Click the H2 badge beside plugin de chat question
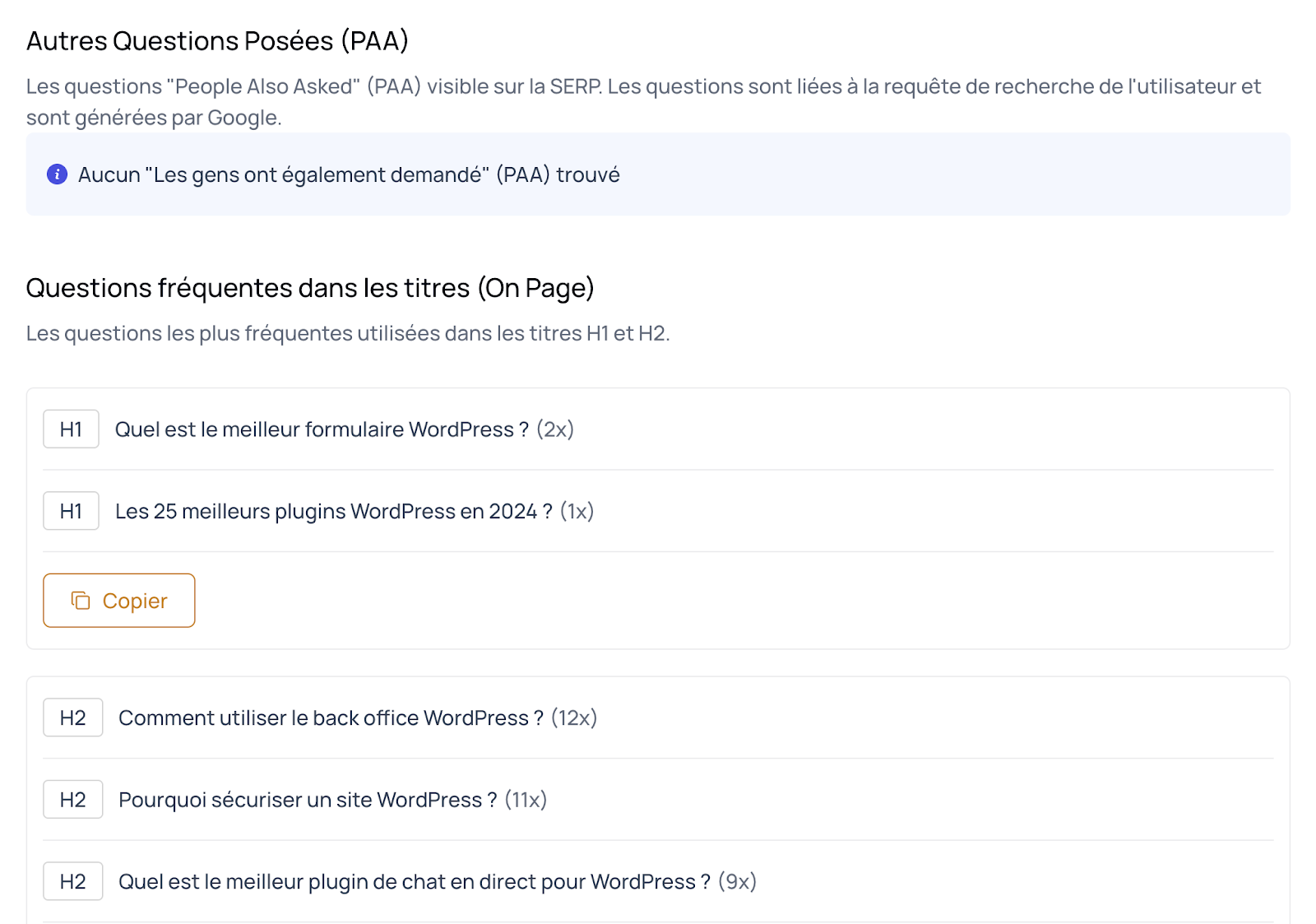Screen dimensions: 1316x924 coord(72,881)
